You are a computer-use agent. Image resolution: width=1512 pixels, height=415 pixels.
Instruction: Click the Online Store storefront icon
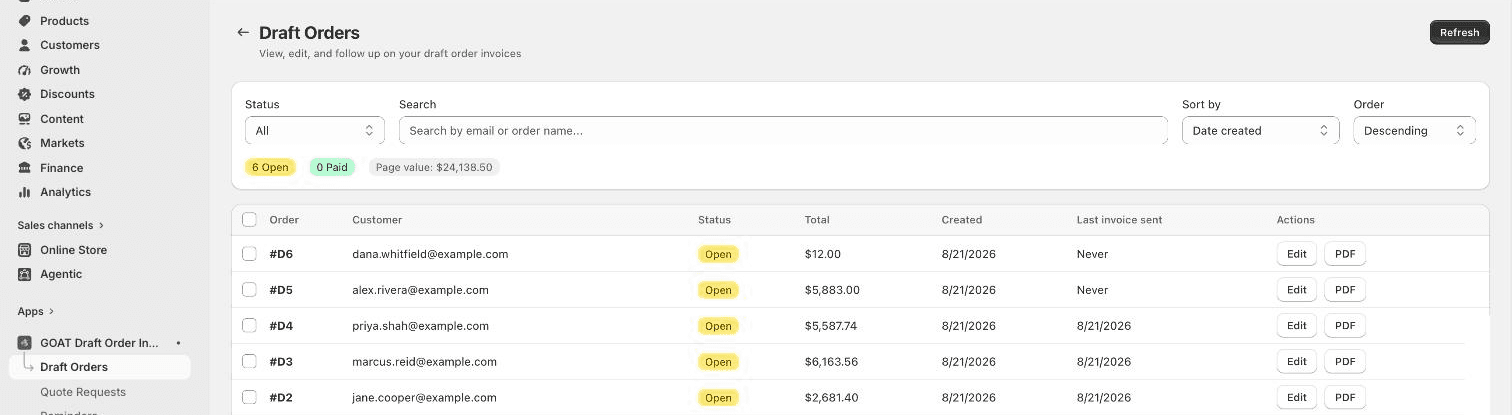tap(25, 250)
